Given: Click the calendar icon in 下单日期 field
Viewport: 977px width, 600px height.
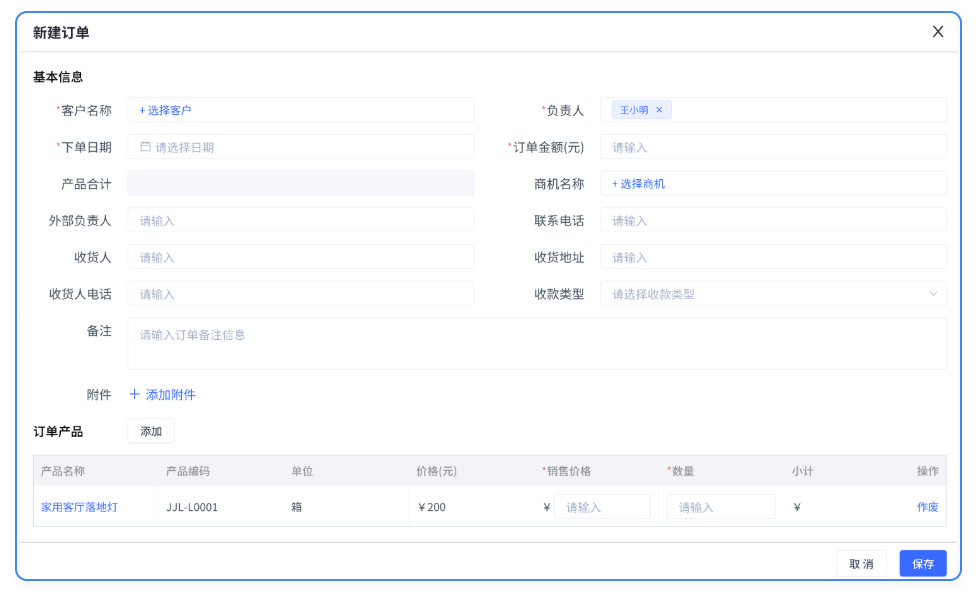Looking at the screenshot, I should click(x=145, y=147).
